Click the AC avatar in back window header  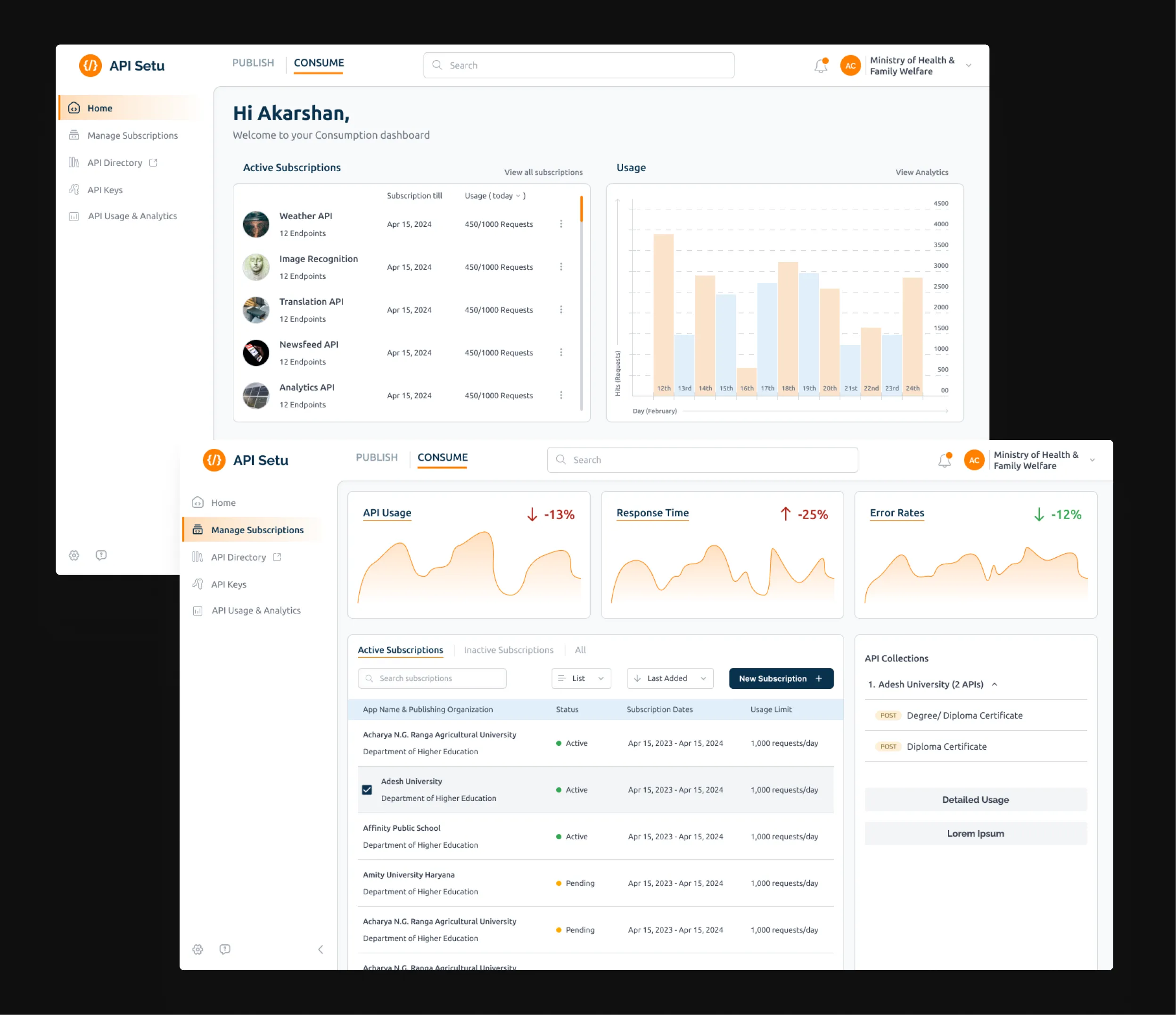pos(850,66)
